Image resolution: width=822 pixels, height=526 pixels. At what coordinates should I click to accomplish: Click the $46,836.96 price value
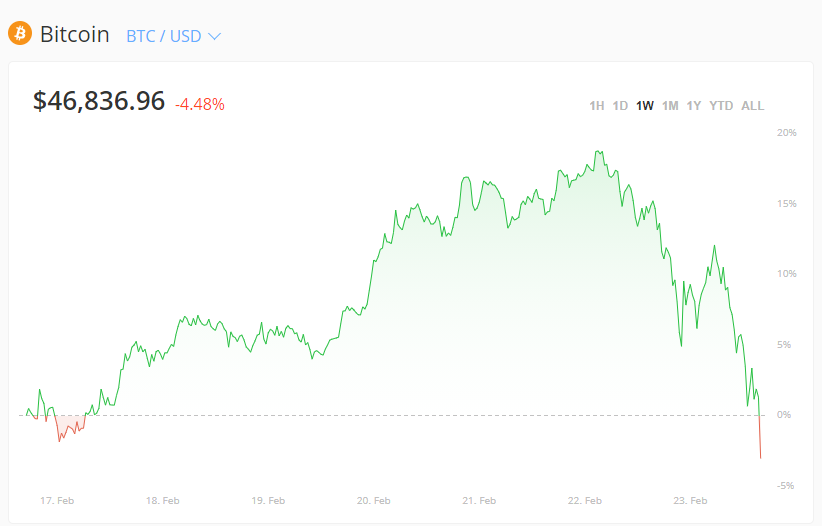point(99,101)
